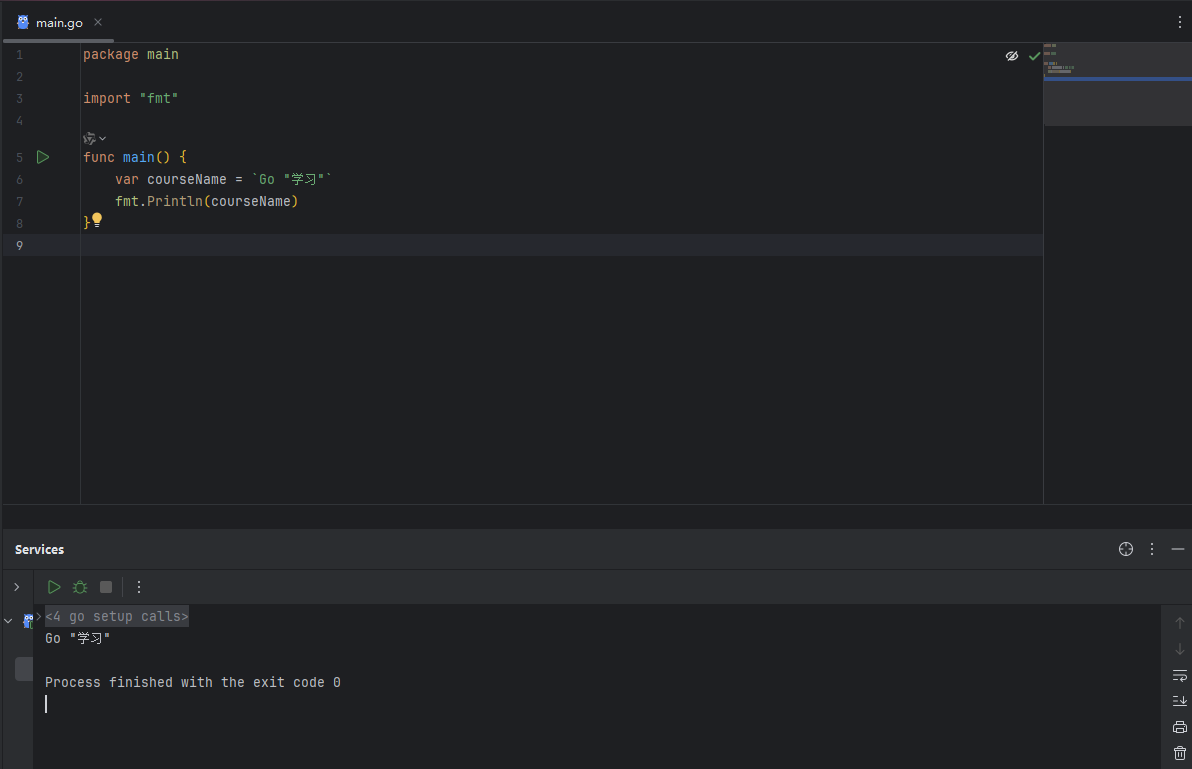The height and width of the screenshot is (769, 1192).
Task: Click the Stop square button in Services
Action: [106, 587]
